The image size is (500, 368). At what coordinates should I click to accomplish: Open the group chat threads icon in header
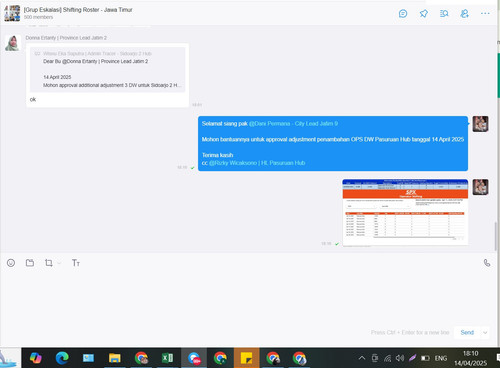tap(403, 14)
